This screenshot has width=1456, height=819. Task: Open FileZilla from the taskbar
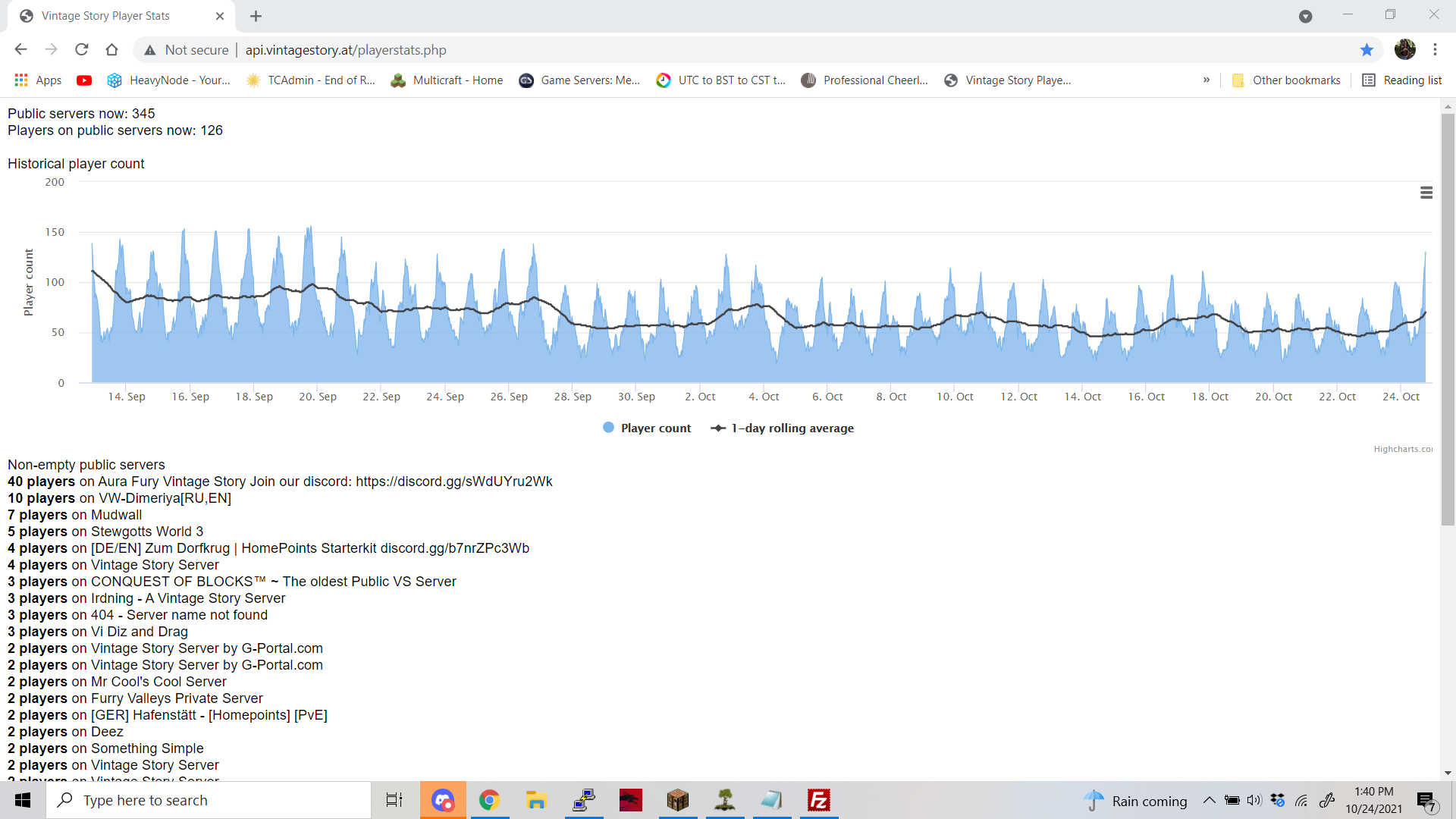pyautogui.click(x=818, y=800)
